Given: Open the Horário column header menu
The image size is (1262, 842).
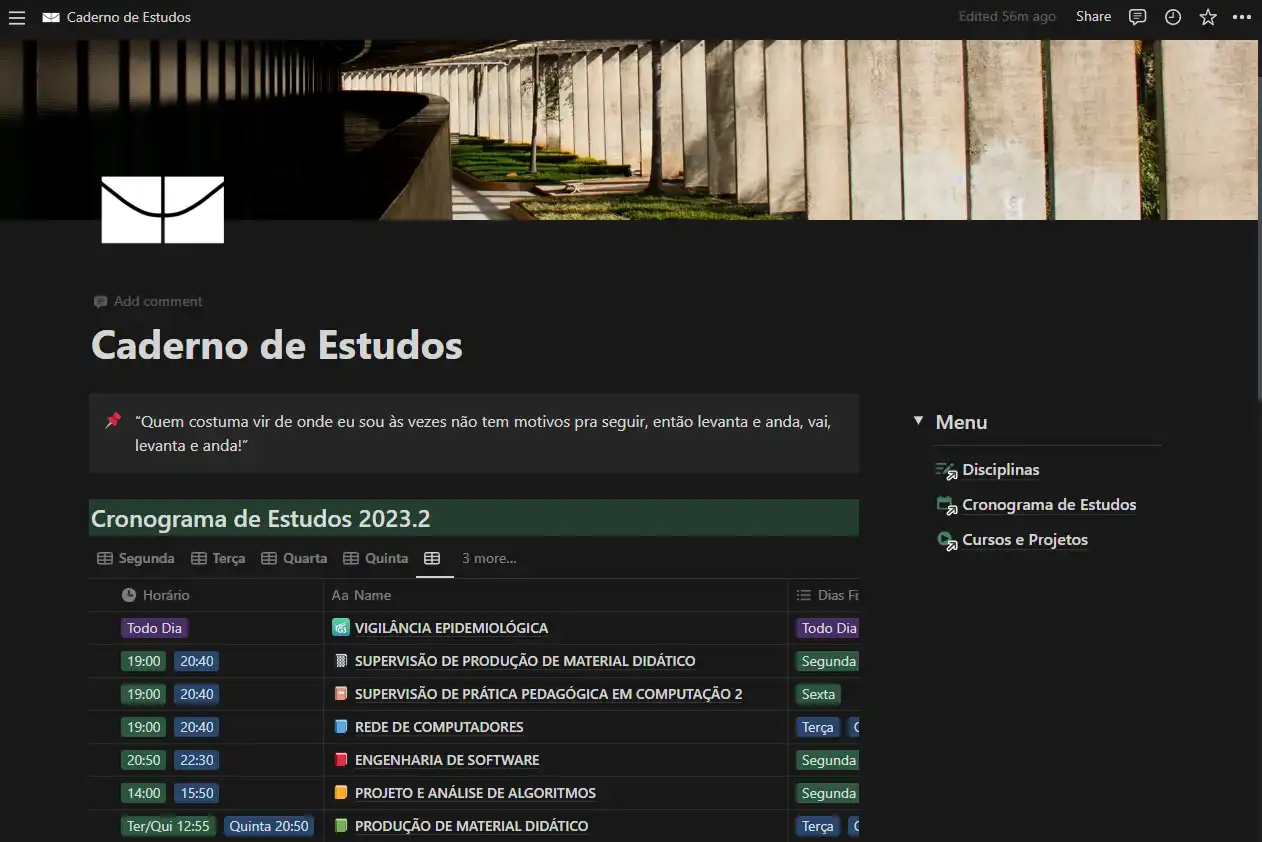Looking at the screenshot, I should [x=165, y=595].
